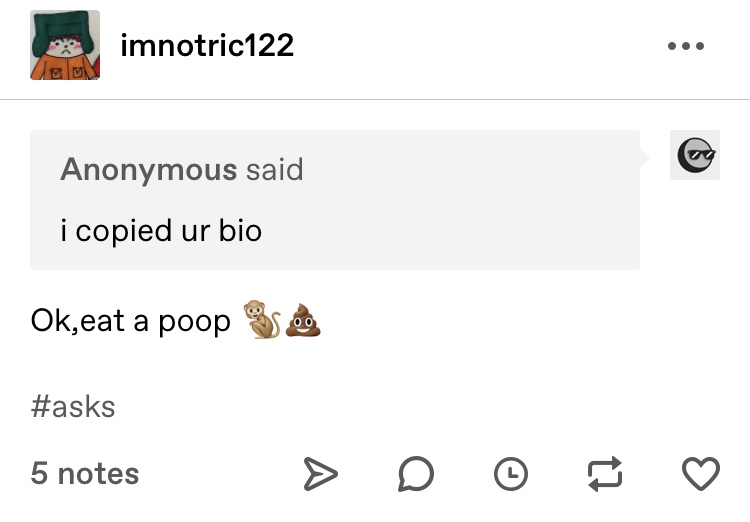Screen dimensions: 750x522
Task: Click the Anonymous said header text
Action: [x=182, y=169]
